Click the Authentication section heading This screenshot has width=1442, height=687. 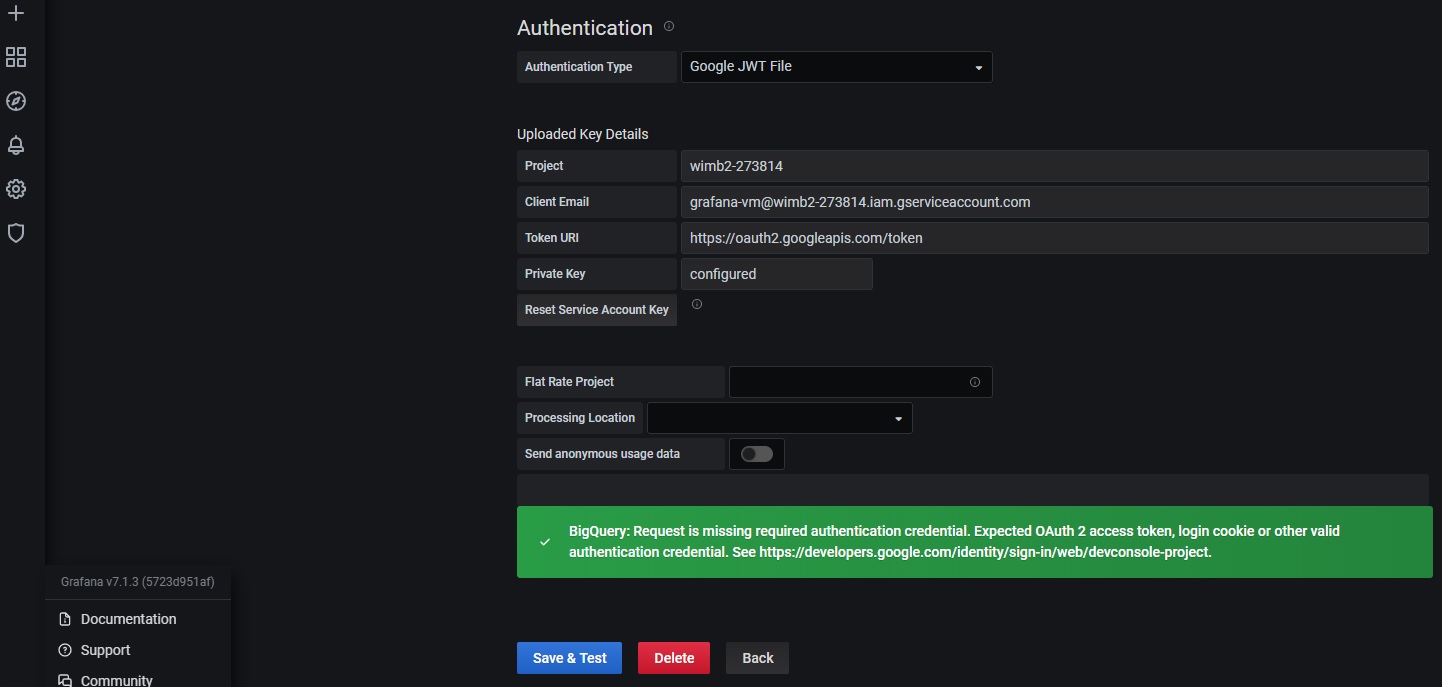[585, 28]
